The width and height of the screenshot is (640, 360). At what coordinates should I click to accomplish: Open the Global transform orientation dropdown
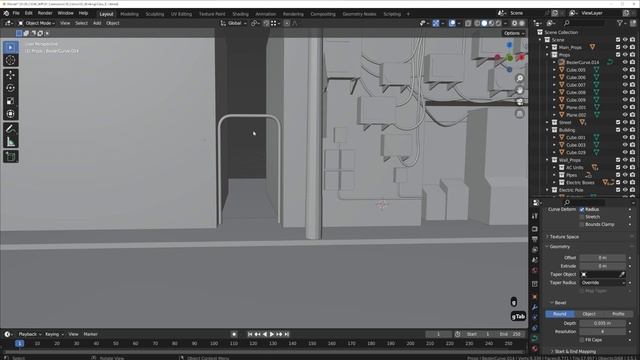tap(233, 23)
